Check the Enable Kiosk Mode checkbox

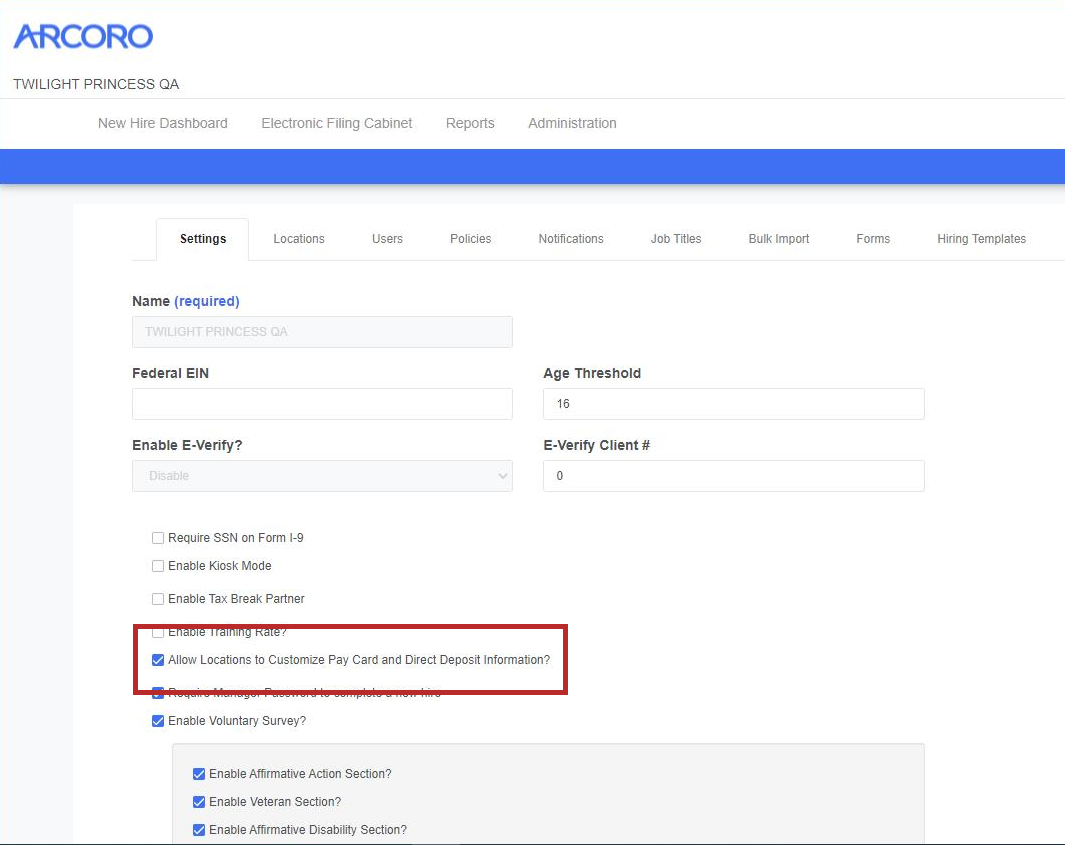pyautogui.click(x=158, y=566)
